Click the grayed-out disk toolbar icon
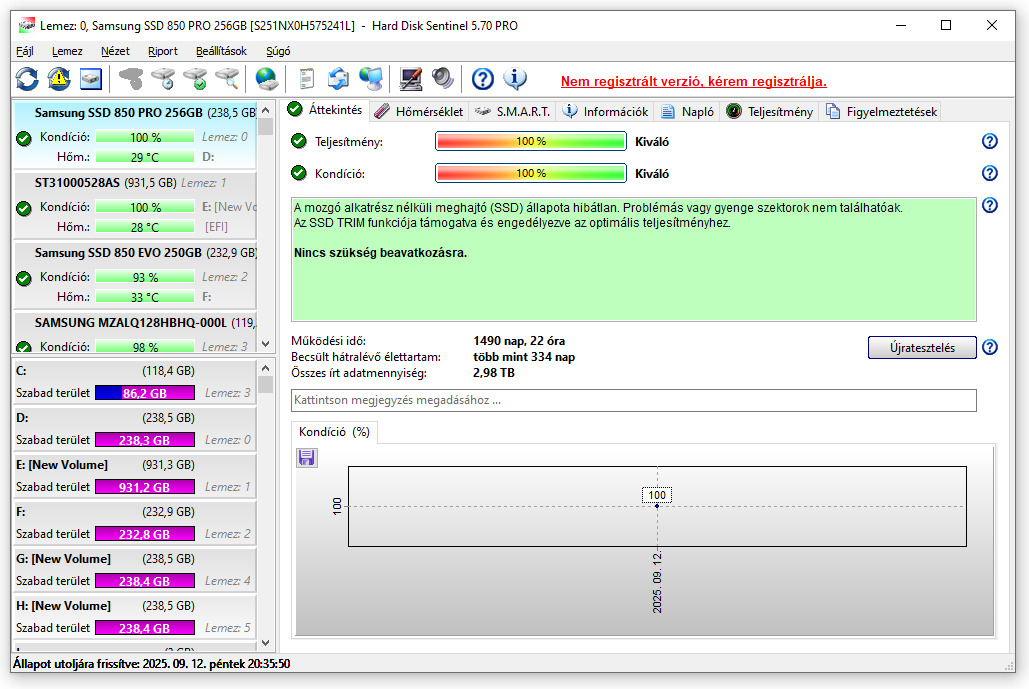Image resolution: width=1029 pixels, height=689 pixels. (x=131, y=79)
